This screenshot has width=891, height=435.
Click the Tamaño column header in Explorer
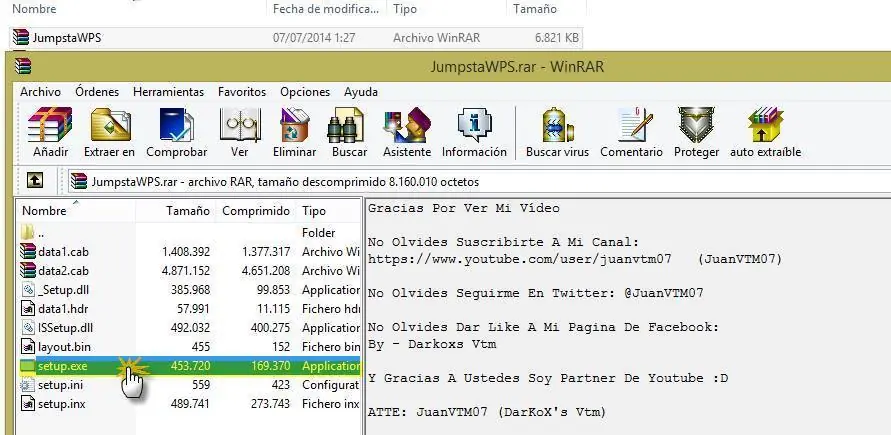coord(535,9)
